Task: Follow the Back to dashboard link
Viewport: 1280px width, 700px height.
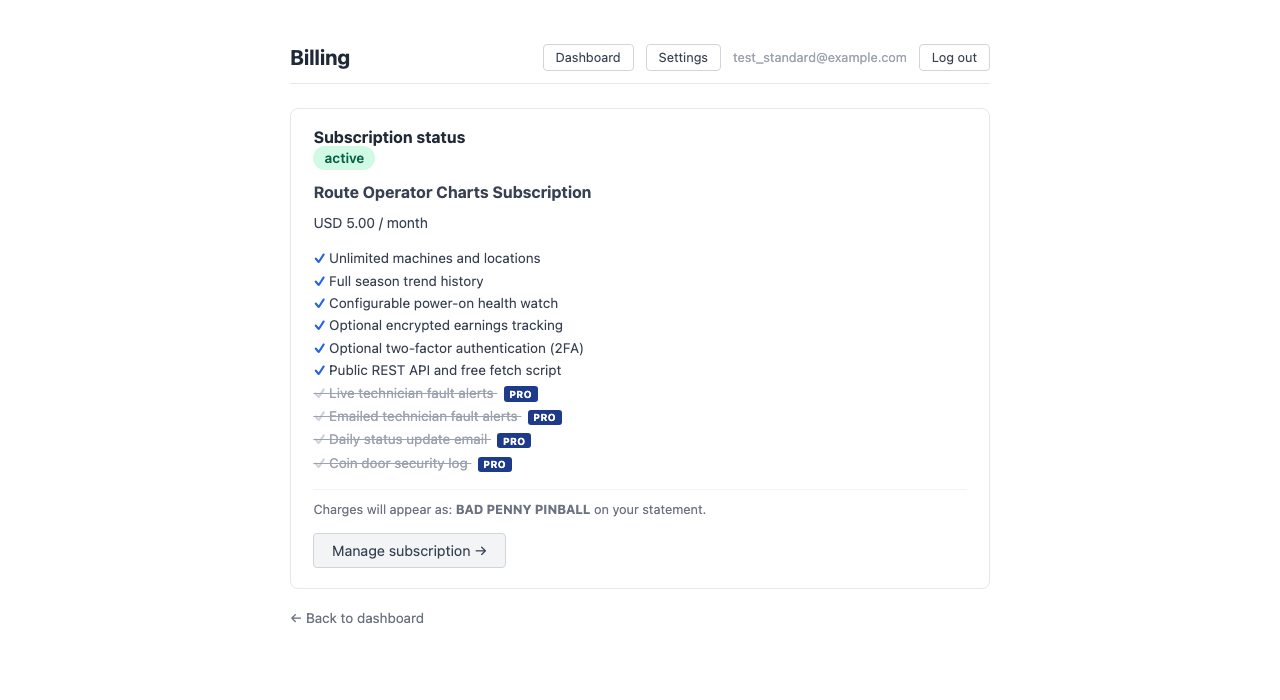Action: pos(357,618)
